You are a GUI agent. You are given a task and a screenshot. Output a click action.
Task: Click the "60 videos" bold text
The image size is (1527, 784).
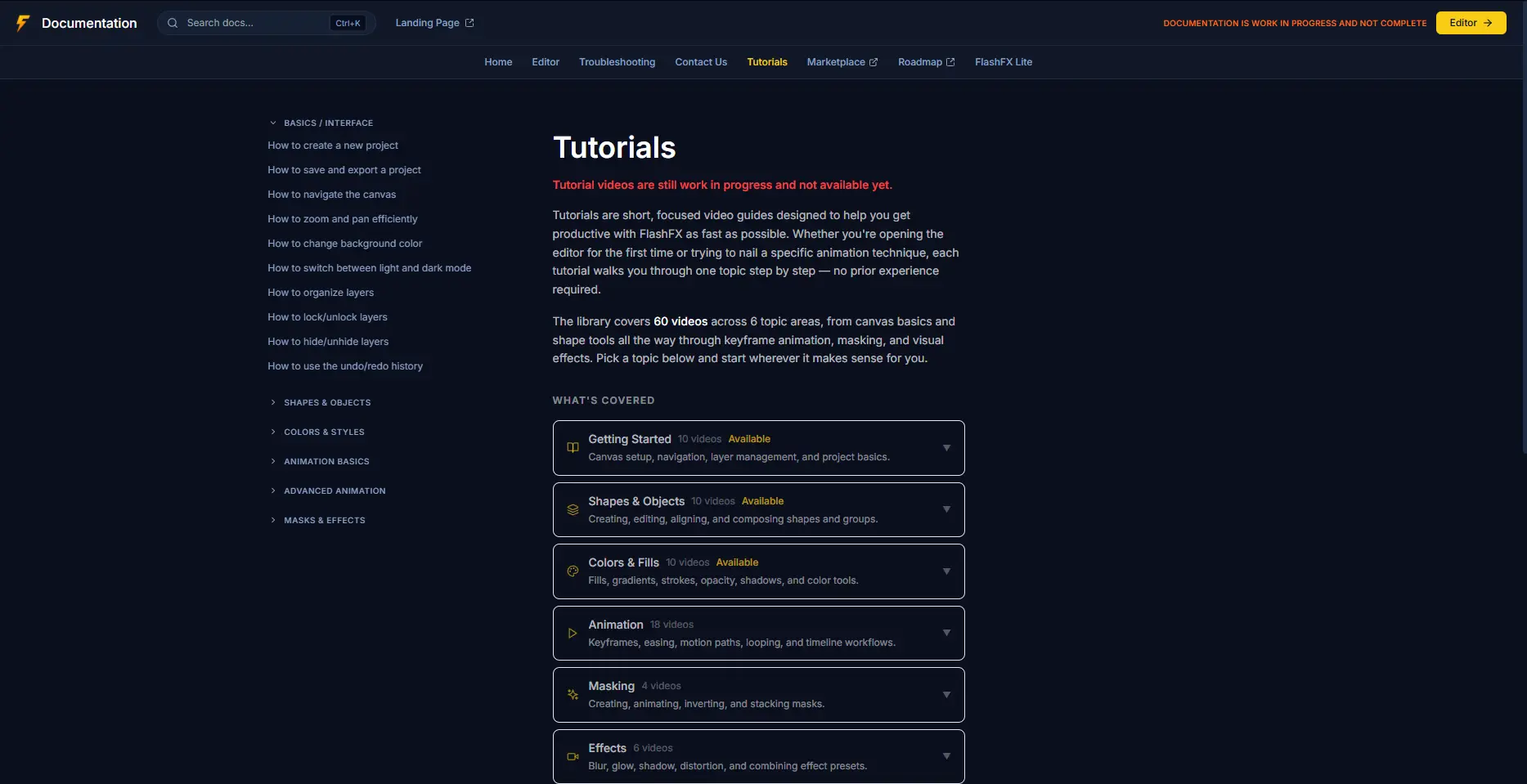[x=680, y=321]
